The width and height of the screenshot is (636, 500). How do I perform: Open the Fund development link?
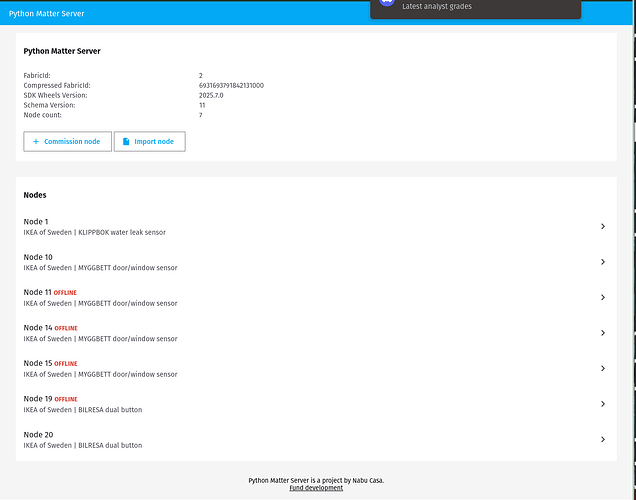[316, 488]
